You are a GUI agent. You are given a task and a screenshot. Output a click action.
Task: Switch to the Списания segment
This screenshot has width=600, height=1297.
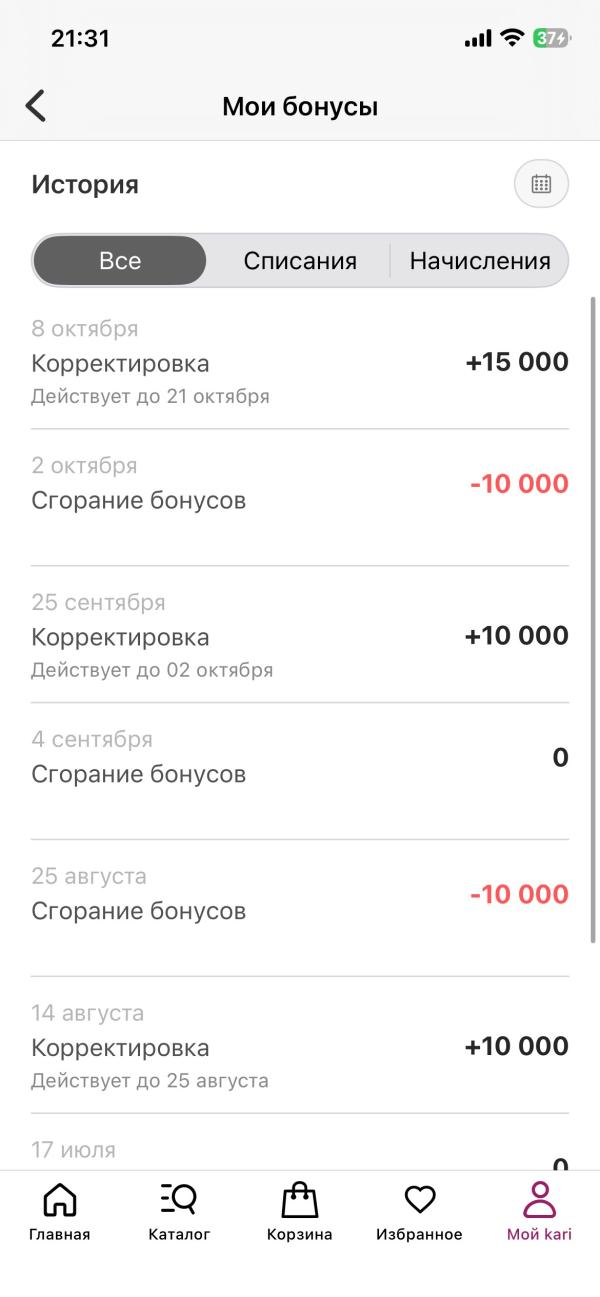coord(300,261)
